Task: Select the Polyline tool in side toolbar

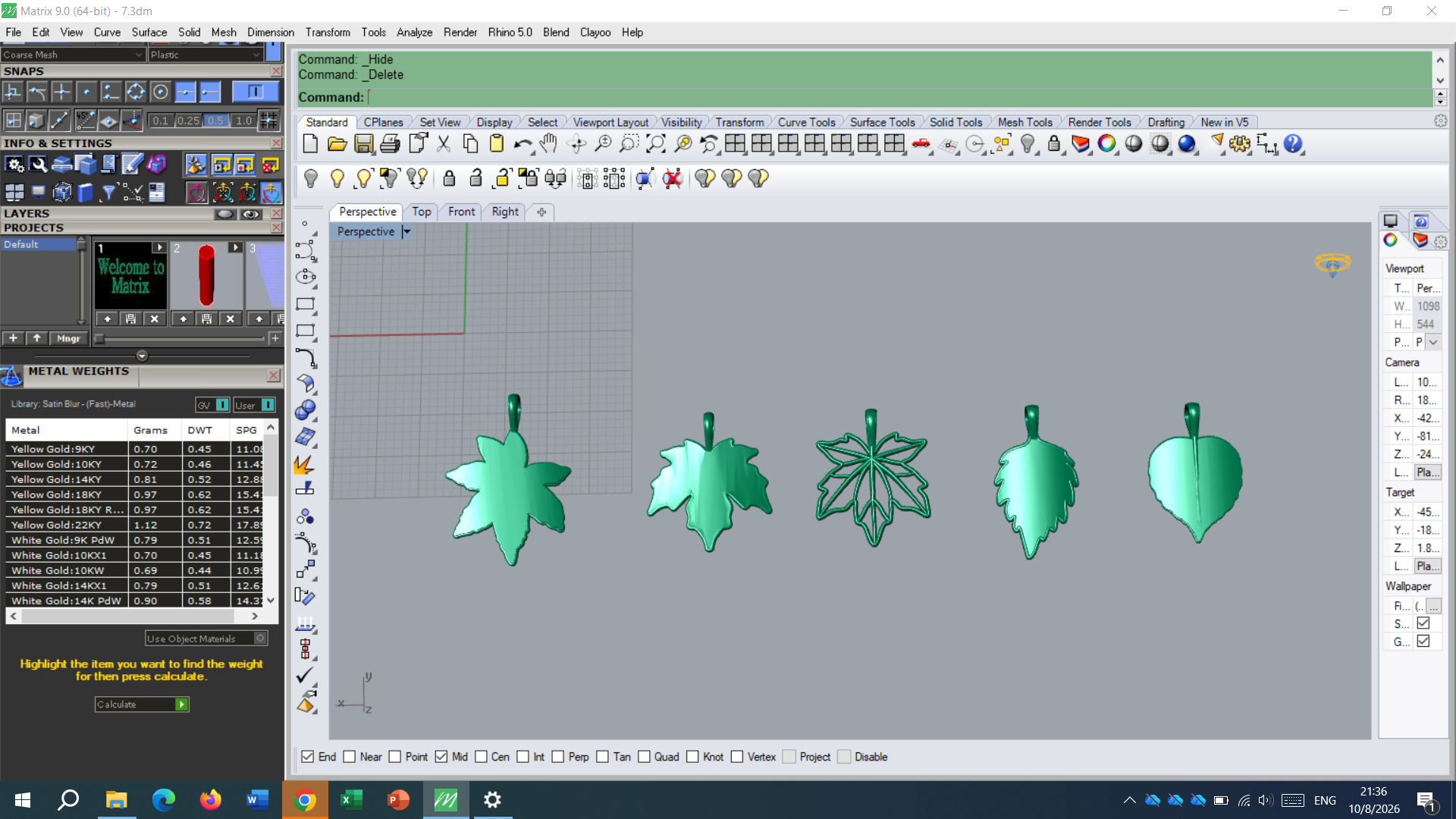Action: click(x=306, y=250)
